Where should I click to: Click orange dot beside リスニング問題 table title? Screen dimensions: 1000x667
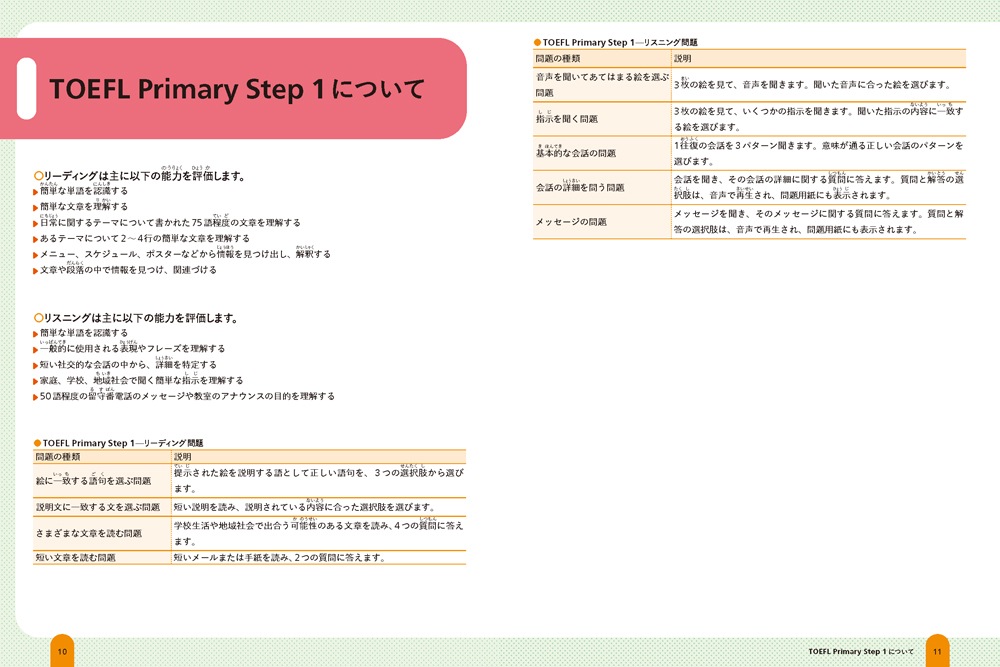537,43
